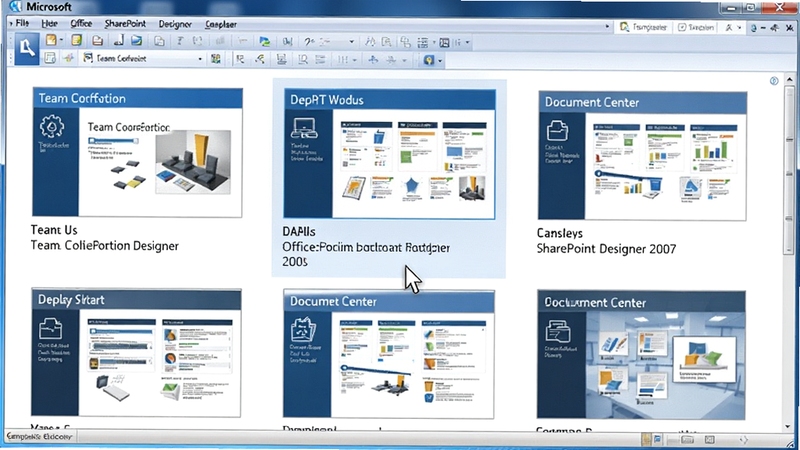
Task: Open the dropdown arrow at end of top toolbar
Action: (467, 43)
